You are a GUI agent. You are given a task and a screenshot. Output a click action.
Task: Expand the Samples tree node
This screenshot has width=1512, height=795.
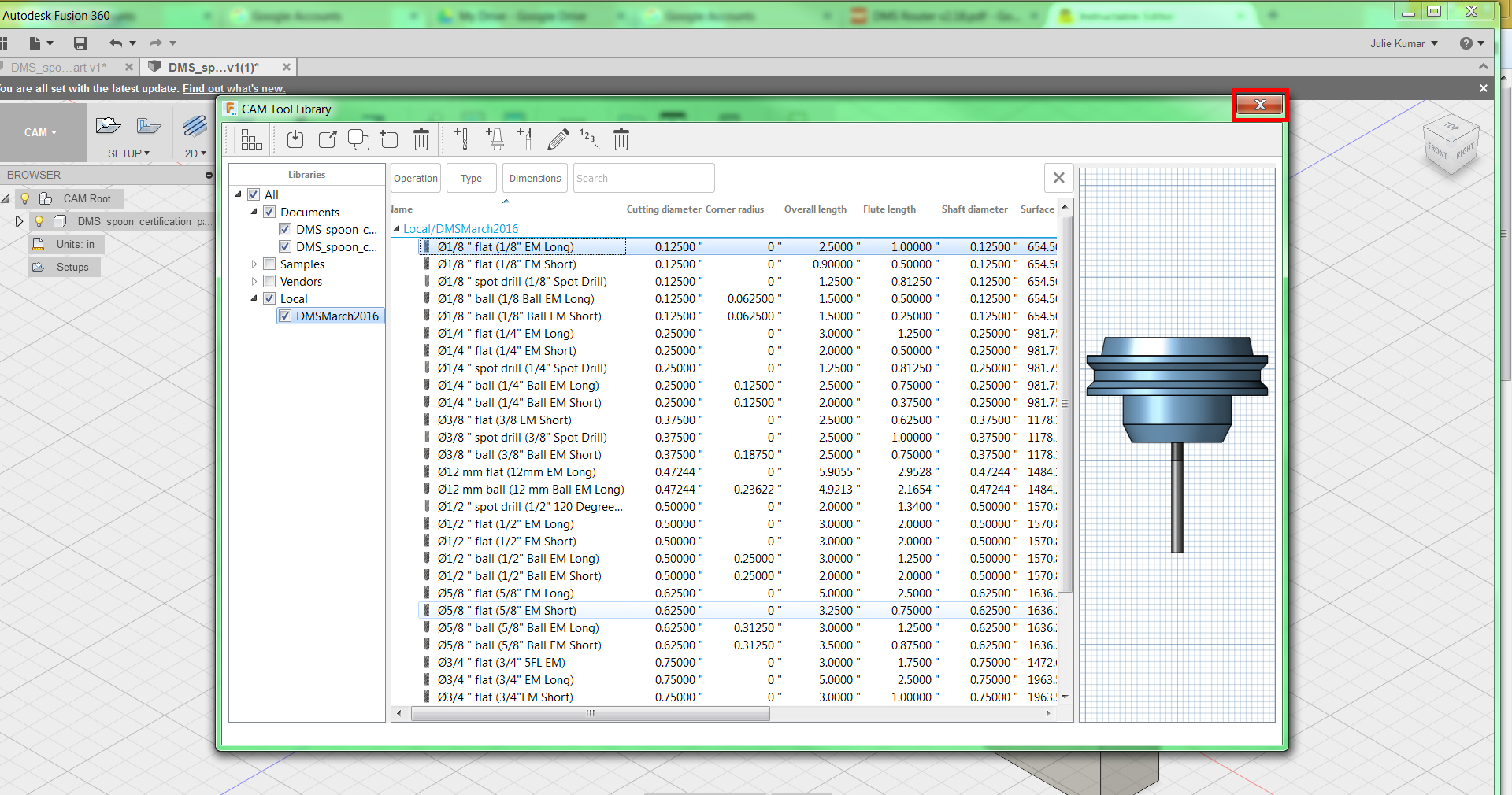(254, 264)
